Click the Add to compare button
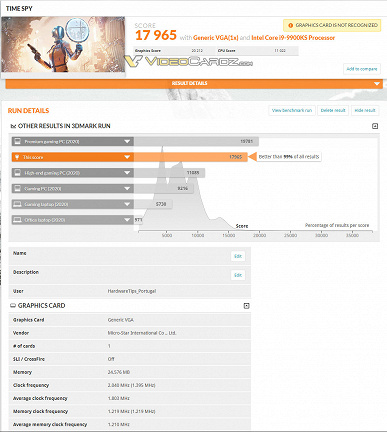Viewport: 387px width, 432px height. [362, 69]
